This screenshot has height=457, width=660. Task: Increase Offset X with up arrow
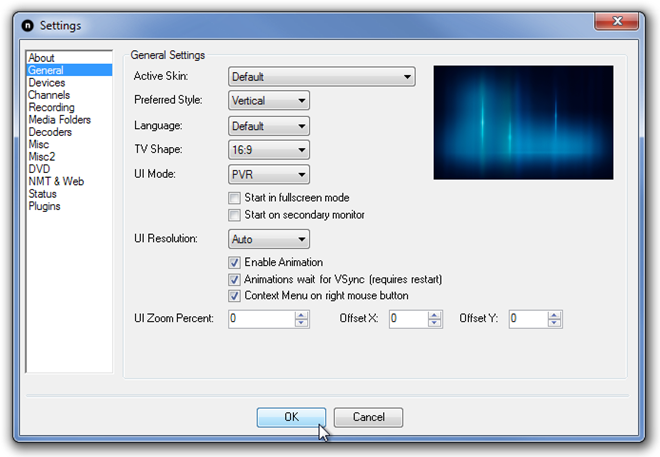434,315
